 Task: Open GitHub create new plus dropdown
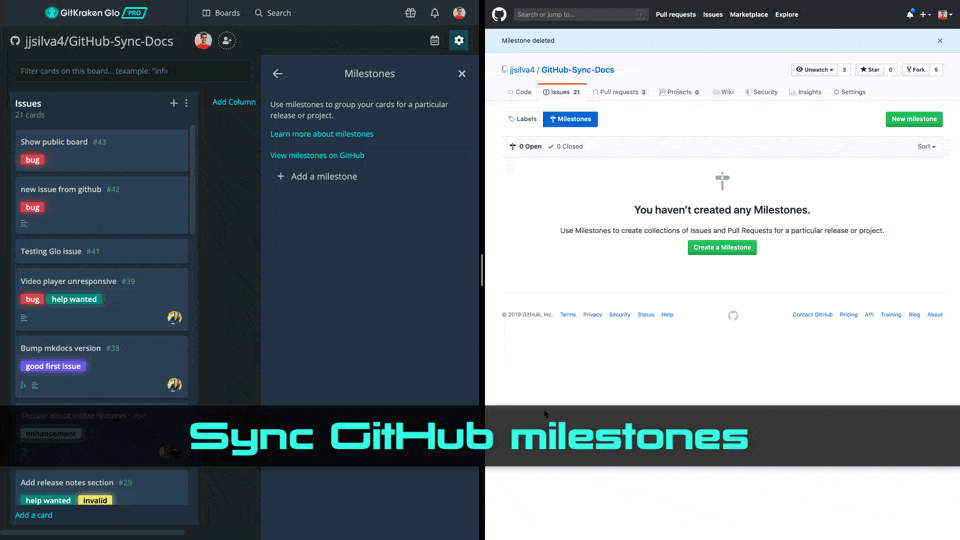[925, 14]
